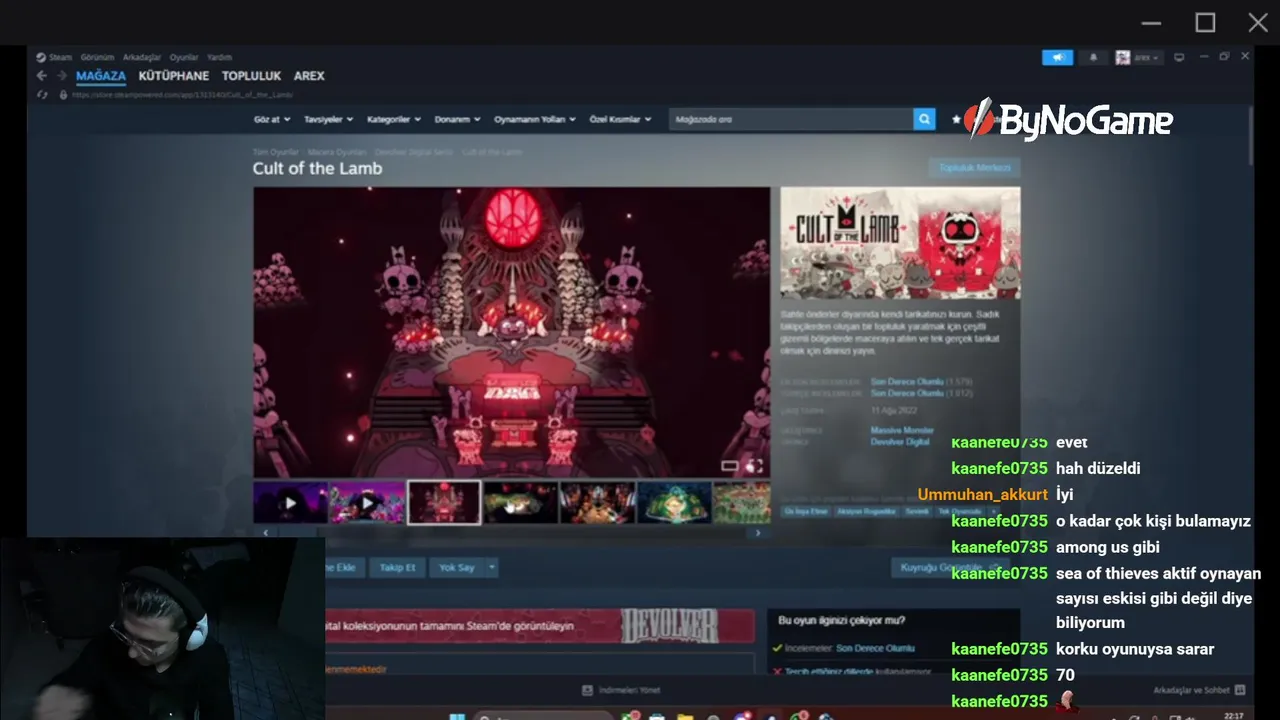Screen dimensions: 1280x720
Task: Open the Türkçe Son Derece Olumlu reviews link
Action: 907,393
